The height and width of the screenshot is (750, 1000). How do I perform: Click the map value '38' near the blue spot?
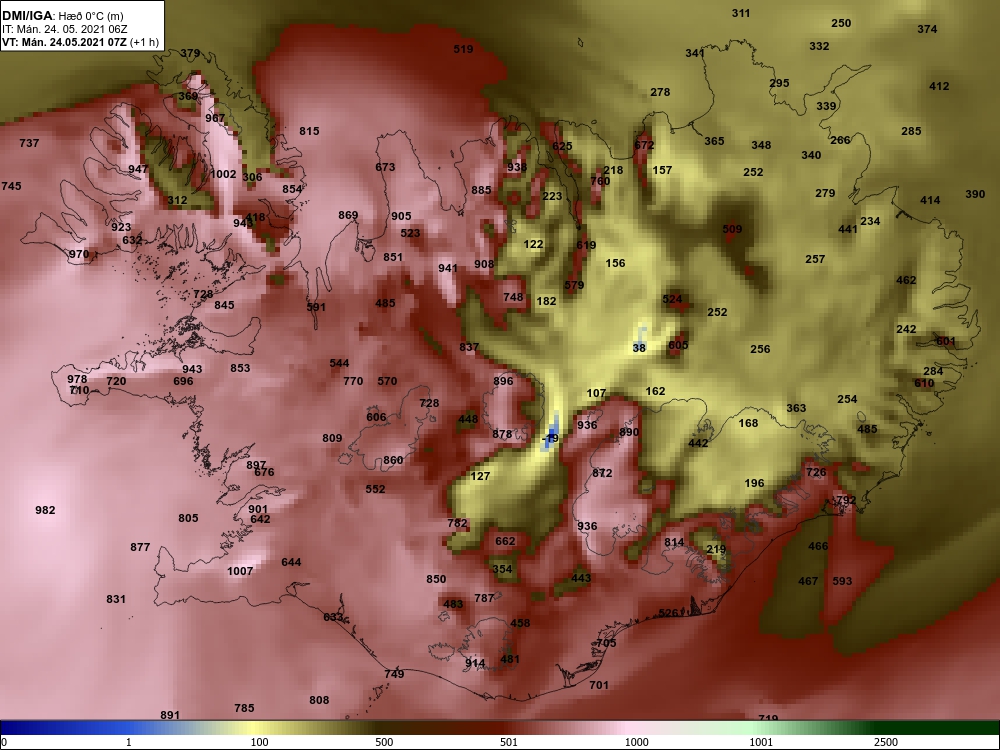pyautogui.click(x=640, y=348)
